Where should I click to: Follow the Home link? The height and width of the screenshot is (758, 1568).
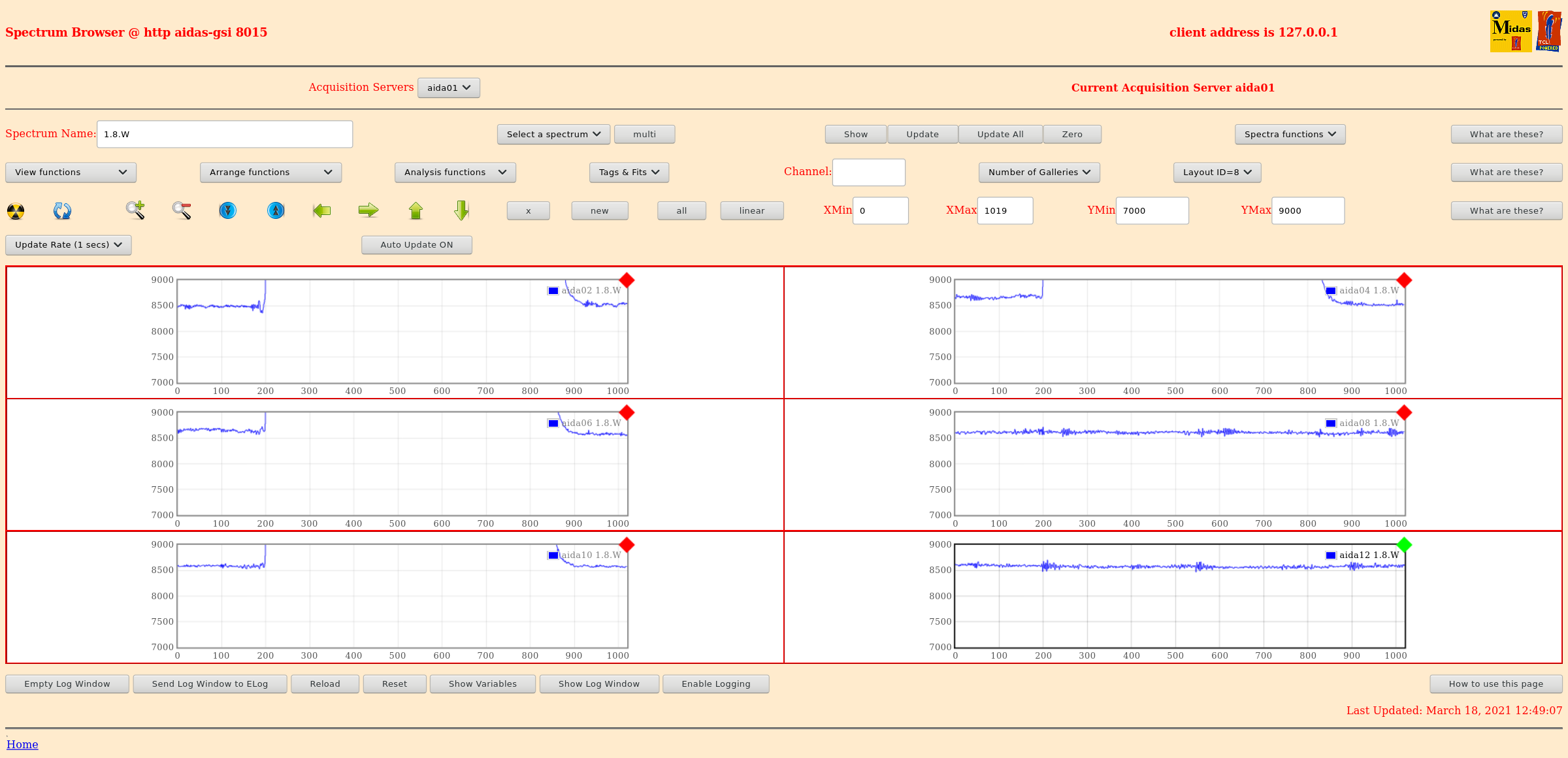22,744
